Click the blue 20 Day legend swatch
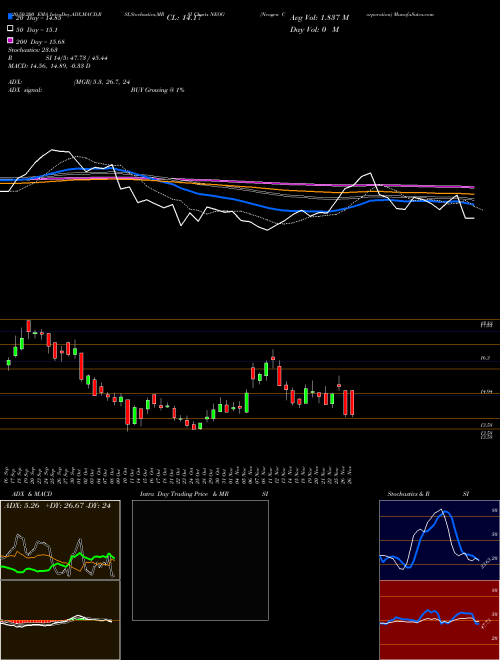500x660 pixels. click(10, 17)
